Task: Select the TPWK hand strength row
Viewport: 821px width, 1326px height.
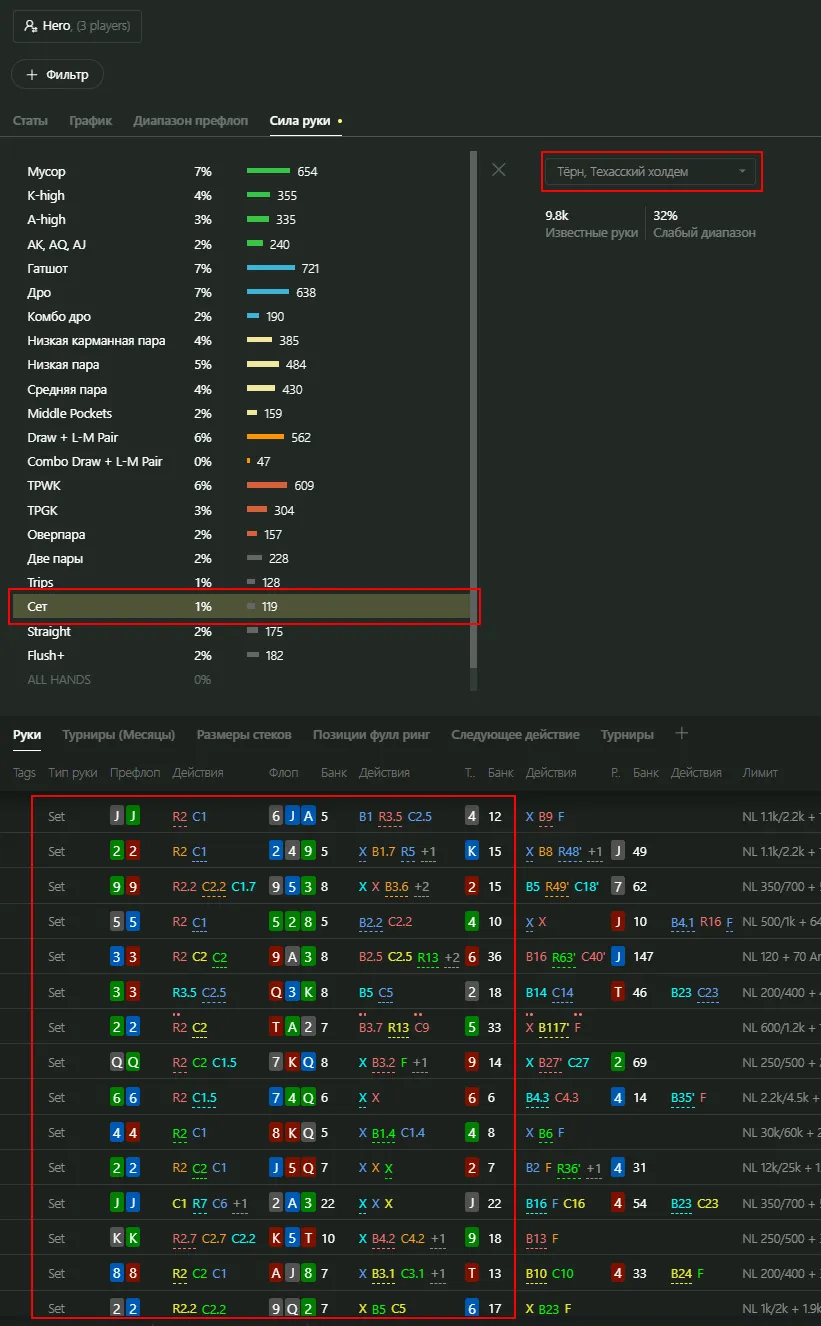Action: [44, 486]
